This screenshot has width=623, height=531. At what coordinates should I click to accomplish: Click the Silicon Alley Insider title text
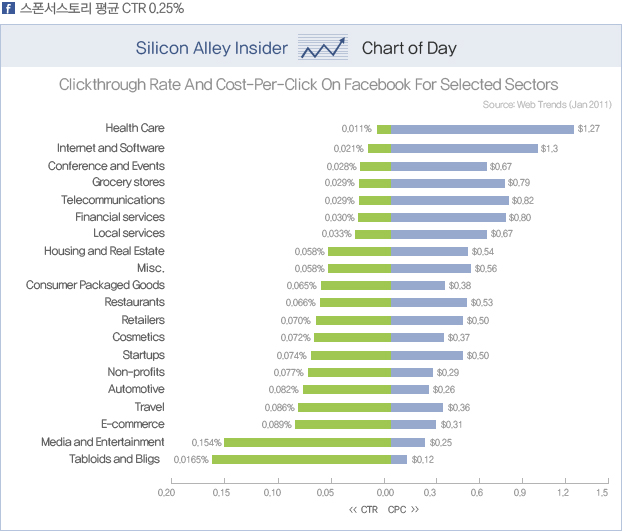point(210,49)
